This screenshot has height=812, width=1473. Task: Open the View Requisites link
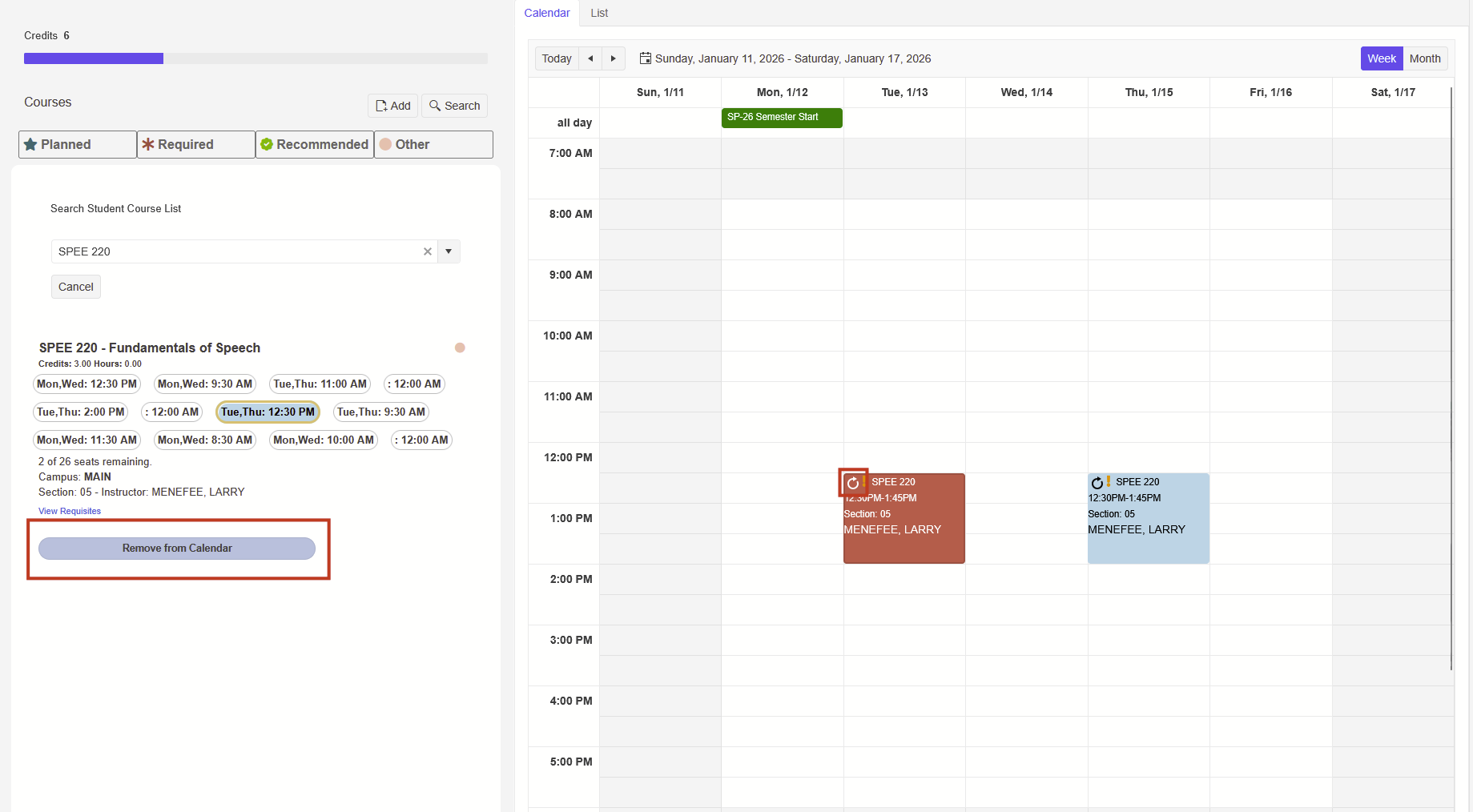[70, 511]
